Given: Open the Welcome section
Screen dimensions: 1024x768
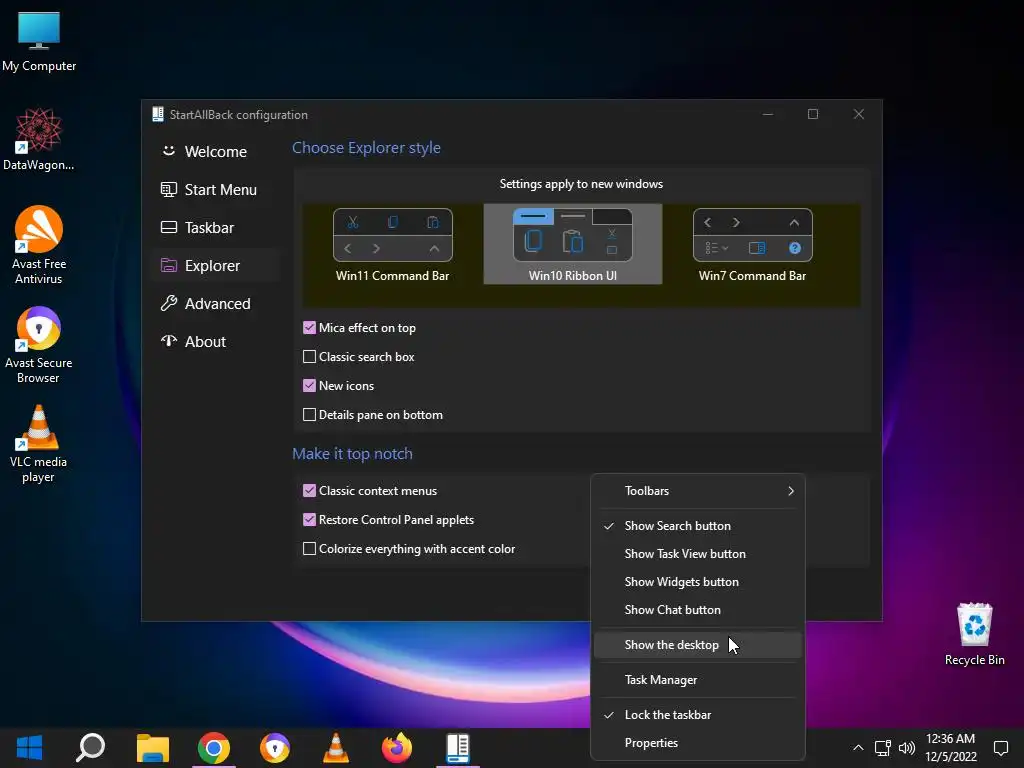Looking at the screenshot, I should coord(216,152).
